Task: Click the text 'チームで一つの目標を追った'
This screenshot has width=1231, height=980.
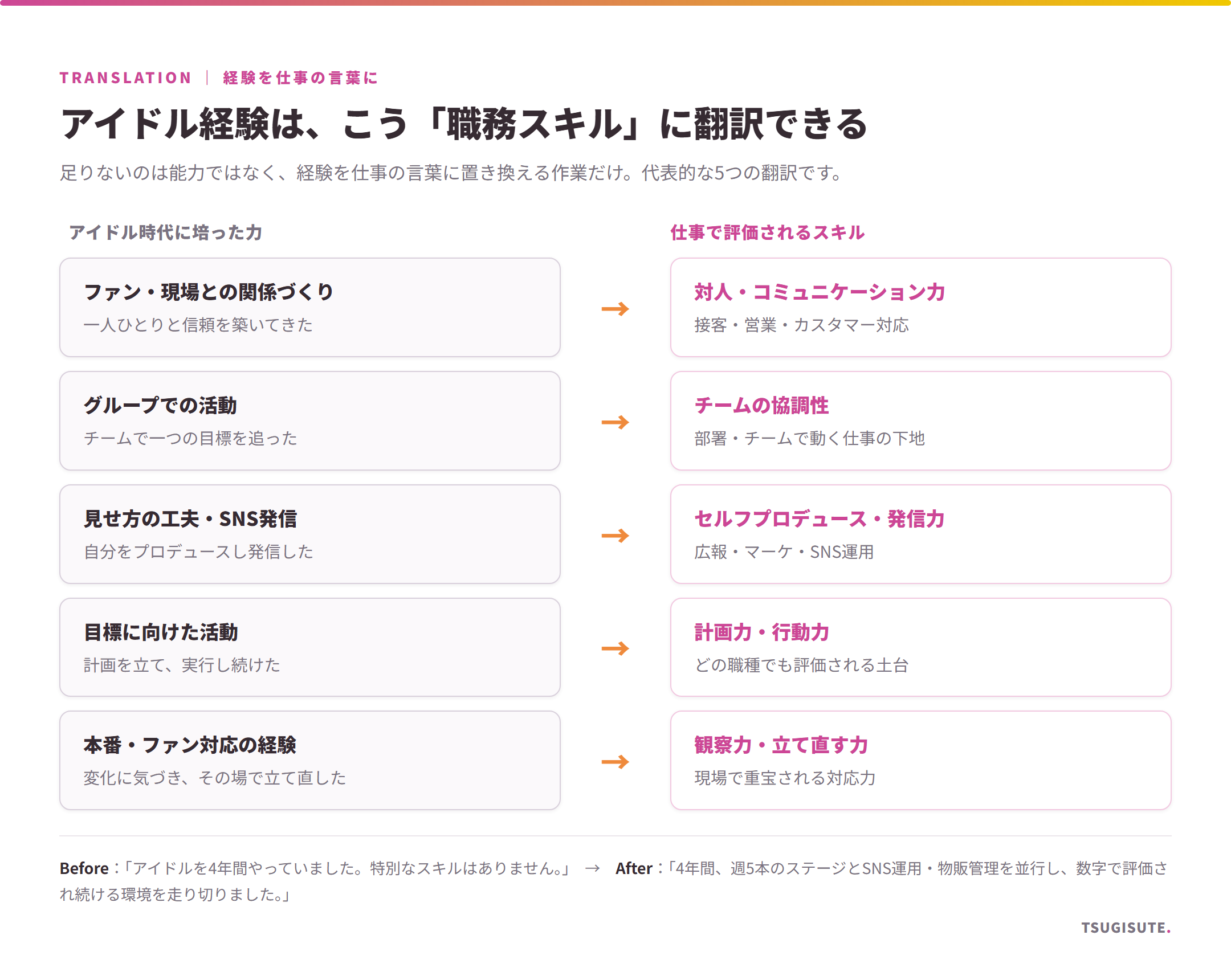Action: tap(190, 438)
